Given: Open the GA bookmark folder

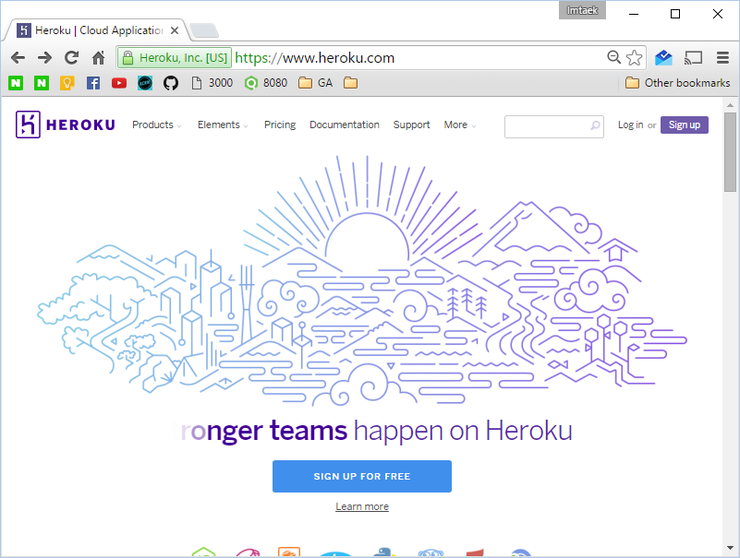Looking at the screenshot, I should click(x=316, y=83).
